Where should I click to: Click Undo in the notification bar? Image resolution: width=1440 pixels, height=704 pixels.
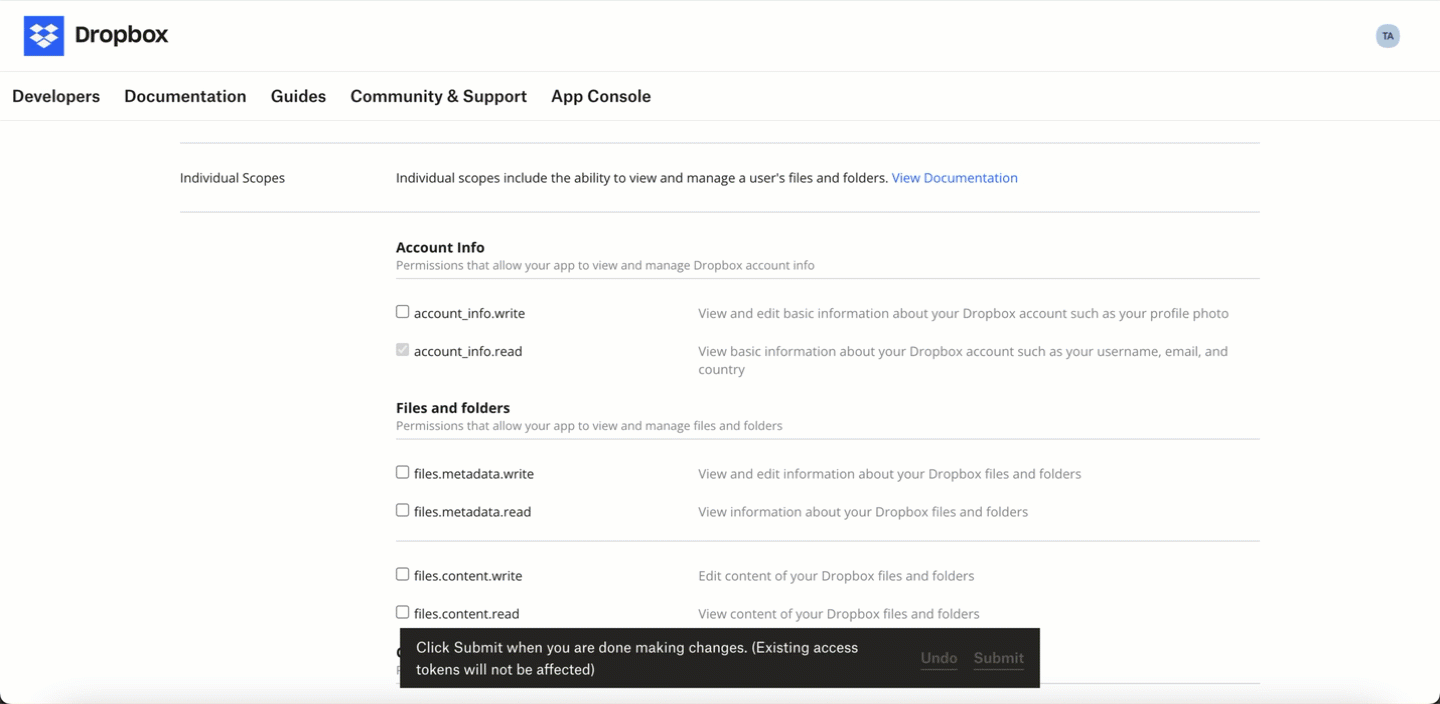coord(939,658)
